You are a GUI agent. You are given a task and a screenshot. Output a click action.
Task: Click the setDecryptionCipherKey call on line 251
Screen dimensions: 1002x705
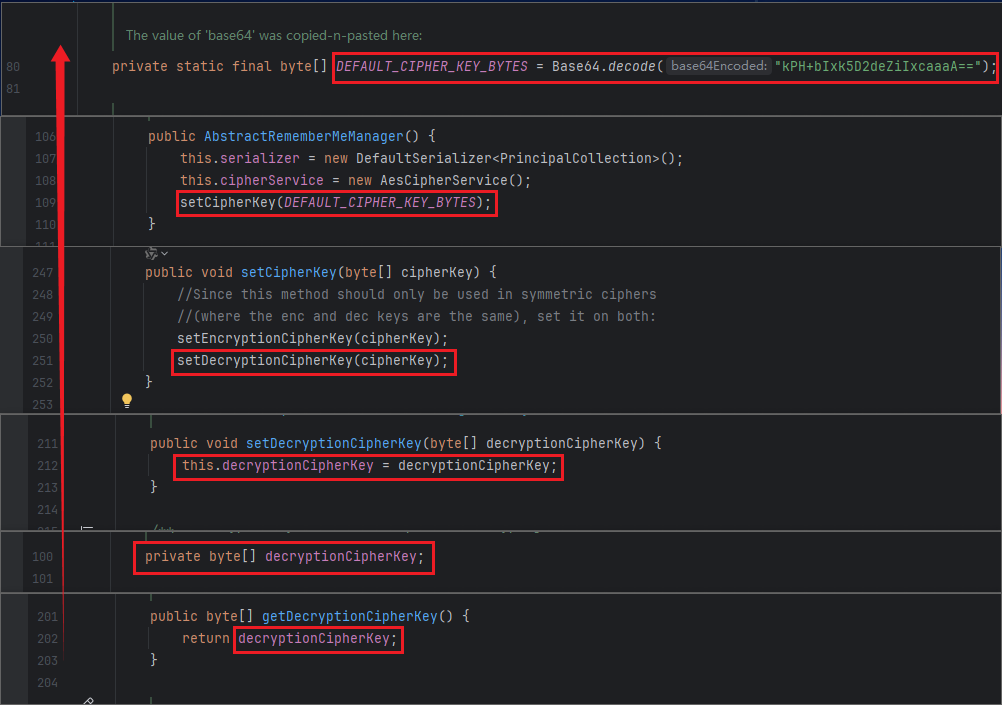262,360
